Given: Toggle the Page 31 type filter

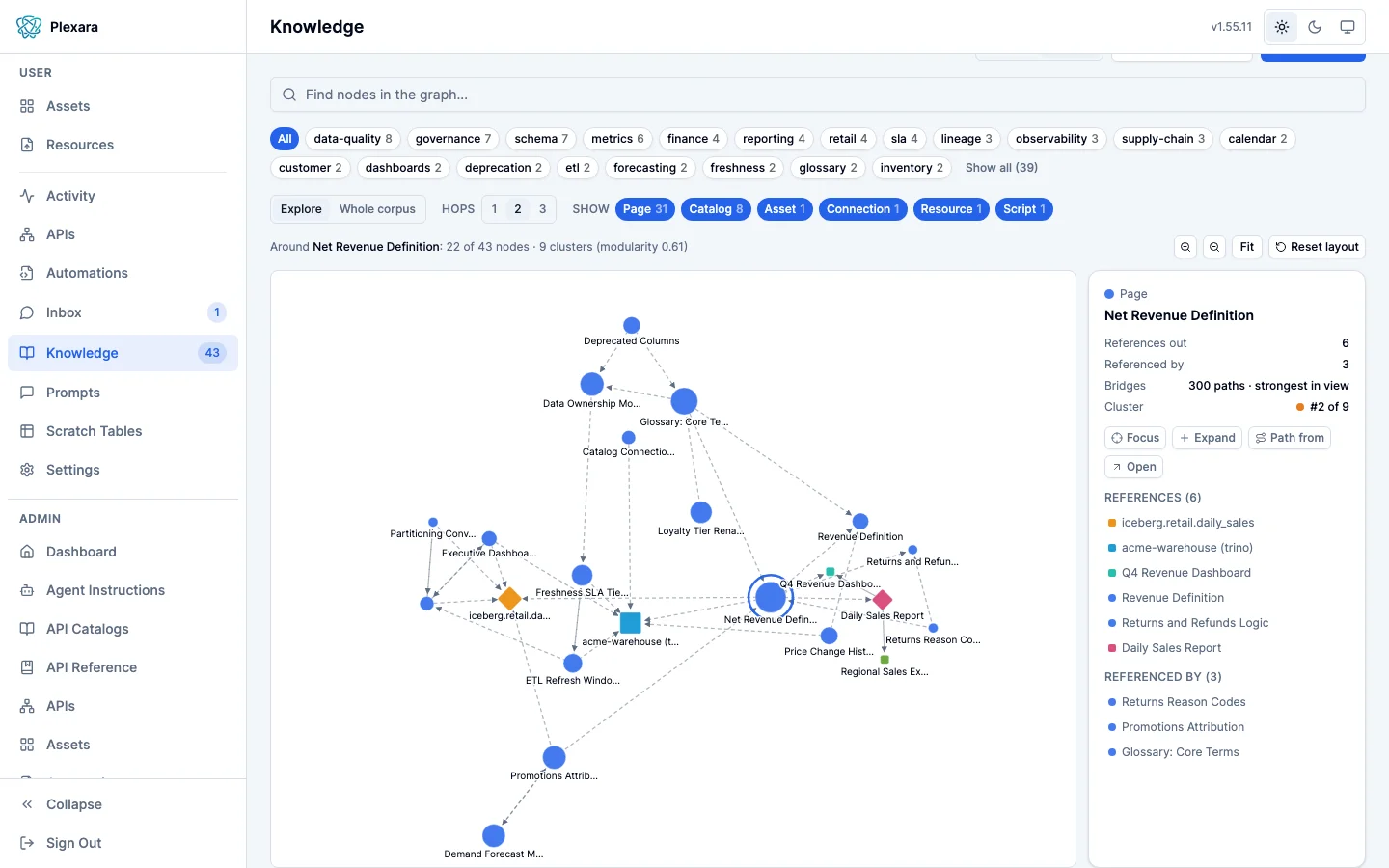Looking at the screenshot, I should pyautogui.click(x=645, y=209).
